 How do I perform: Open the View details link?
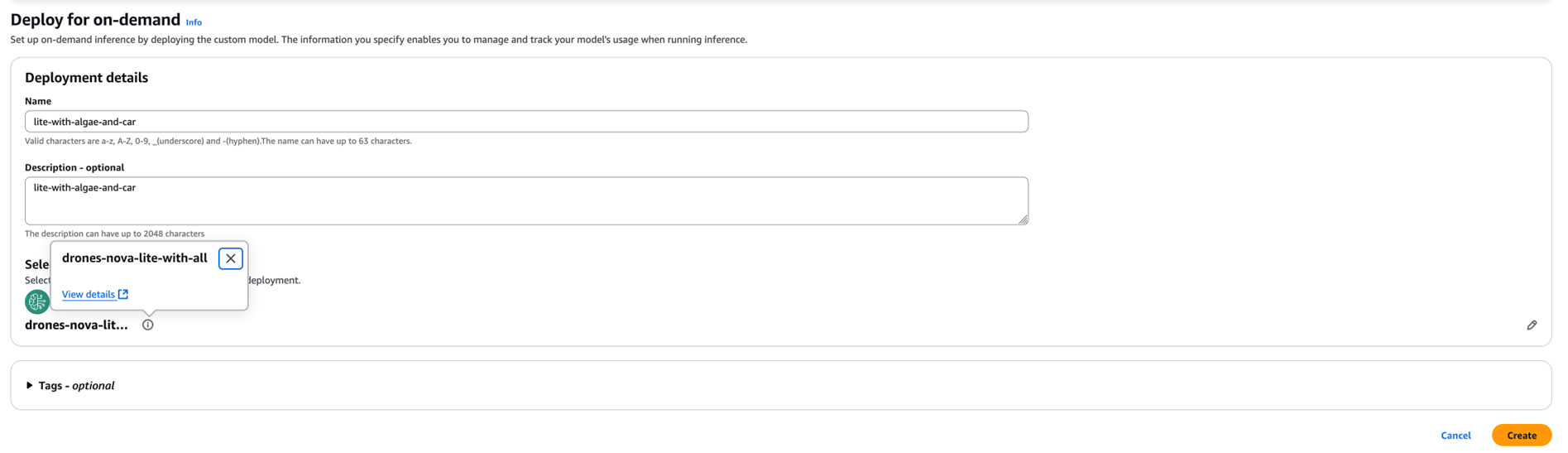89,295
